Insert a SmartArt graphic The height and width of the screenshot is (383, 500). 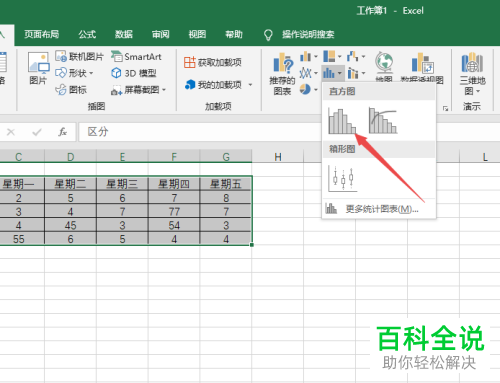(136, 57)
